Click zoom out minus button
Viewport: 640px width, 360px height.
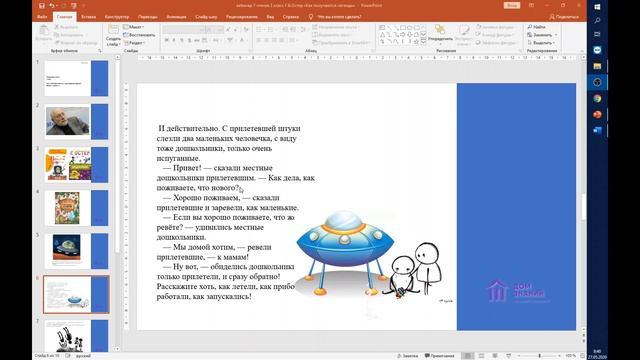[519, 356]
